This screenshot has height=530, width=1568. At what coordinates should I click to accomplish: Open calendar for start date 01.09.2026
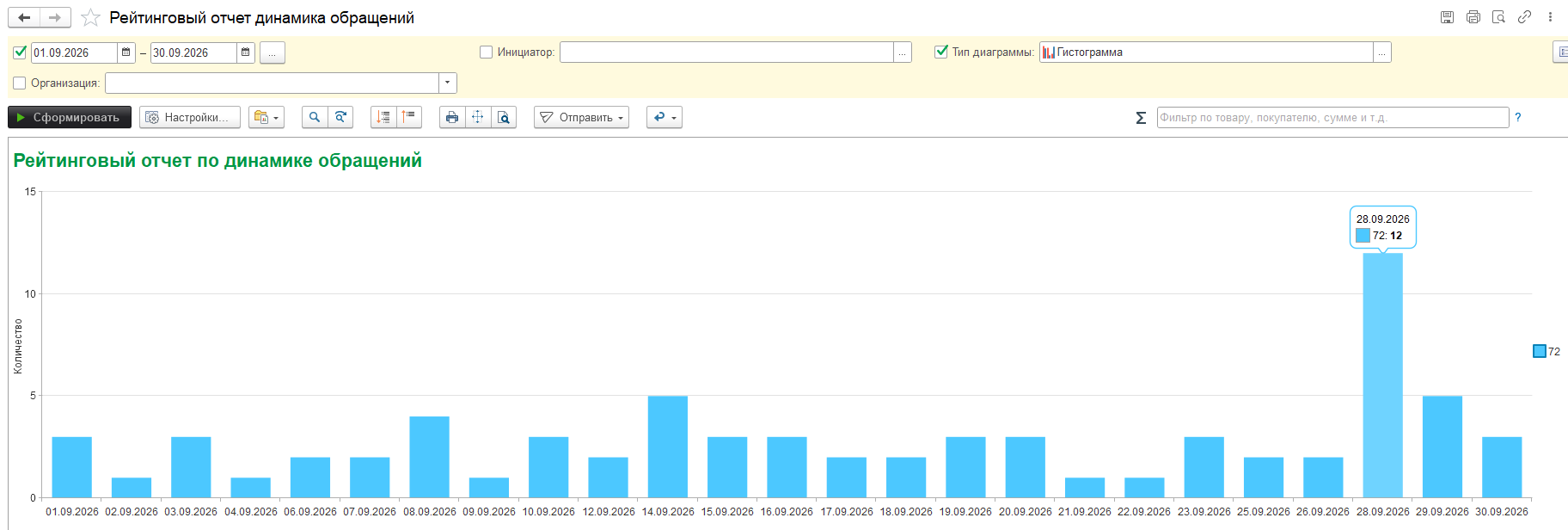(126, 52)
